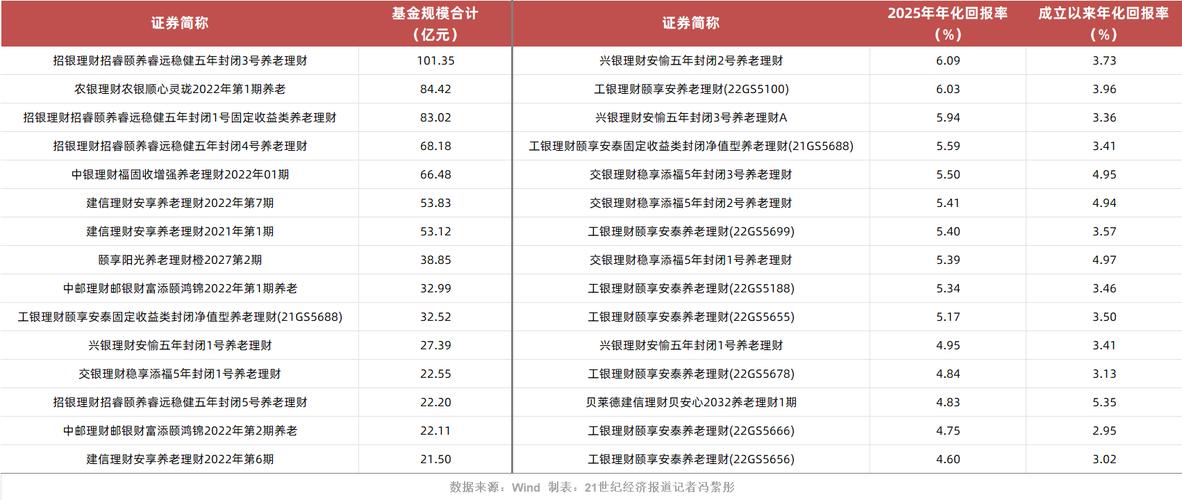This screenshot has height=500, width=1182.
Task: Click the return value 5.94
Action: pos(947,118)
